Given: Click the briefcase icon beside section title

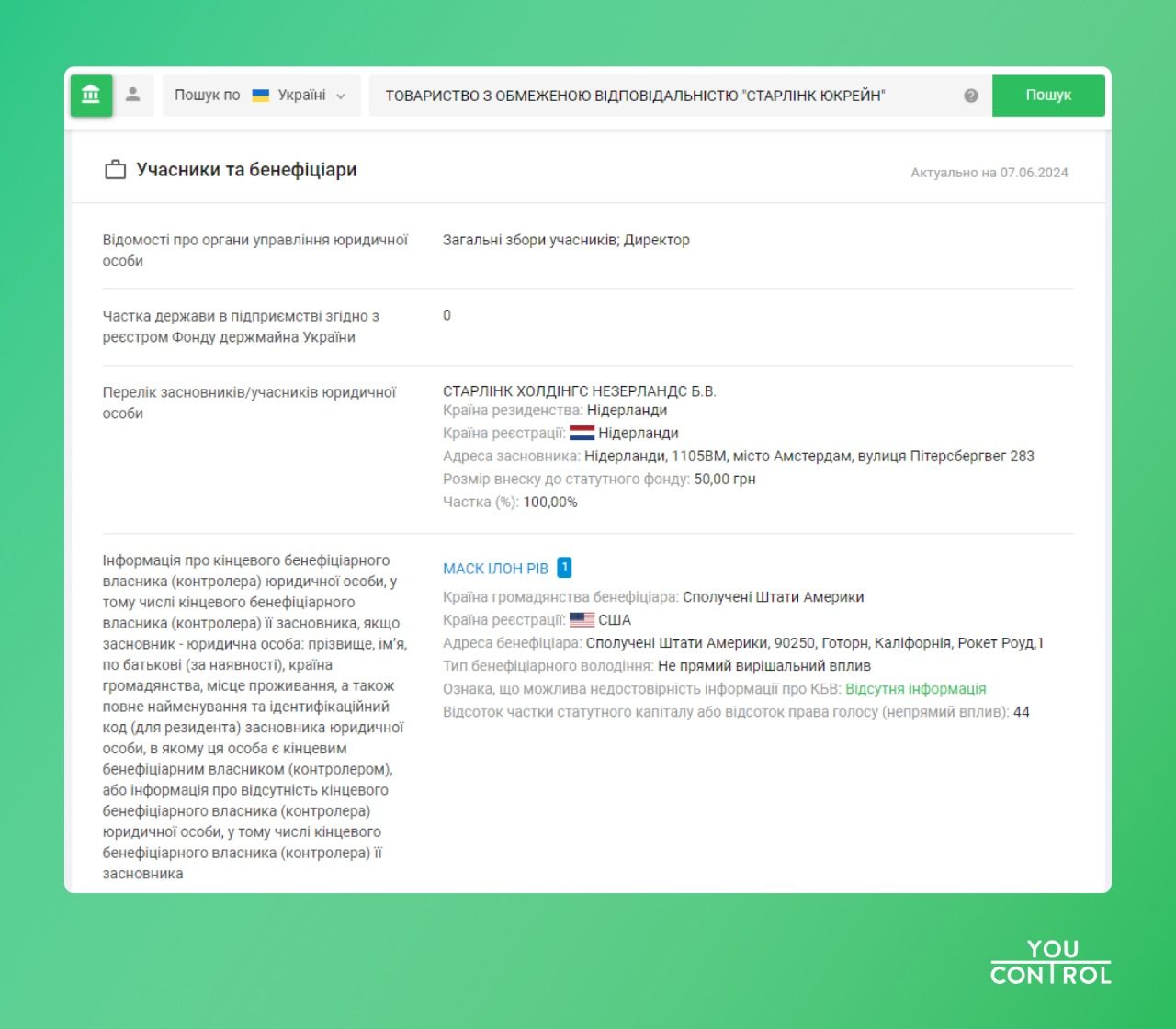Looking at the screenshot, I should 115,170.
